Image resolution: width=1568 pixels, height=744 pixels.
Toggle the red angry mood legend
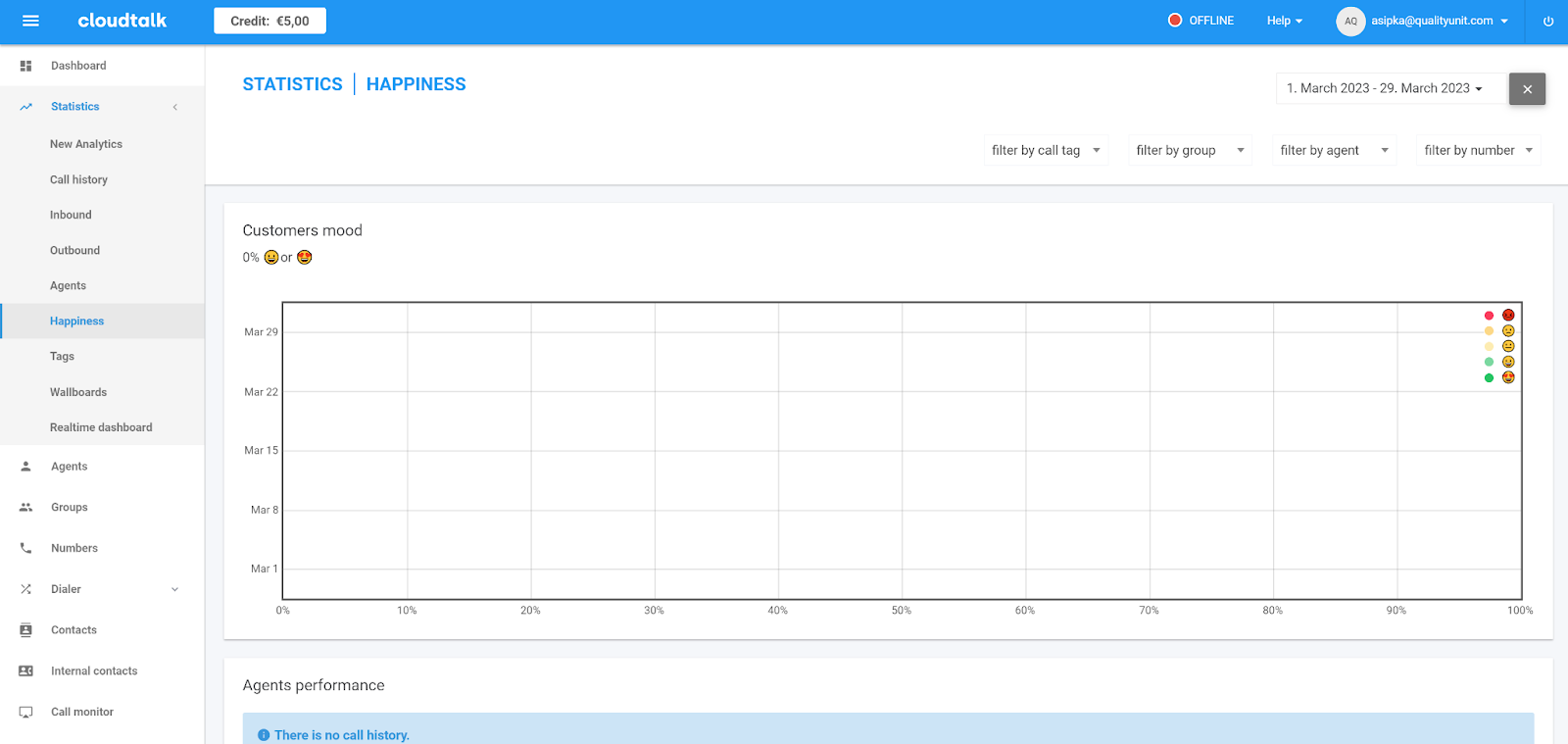1498,316
